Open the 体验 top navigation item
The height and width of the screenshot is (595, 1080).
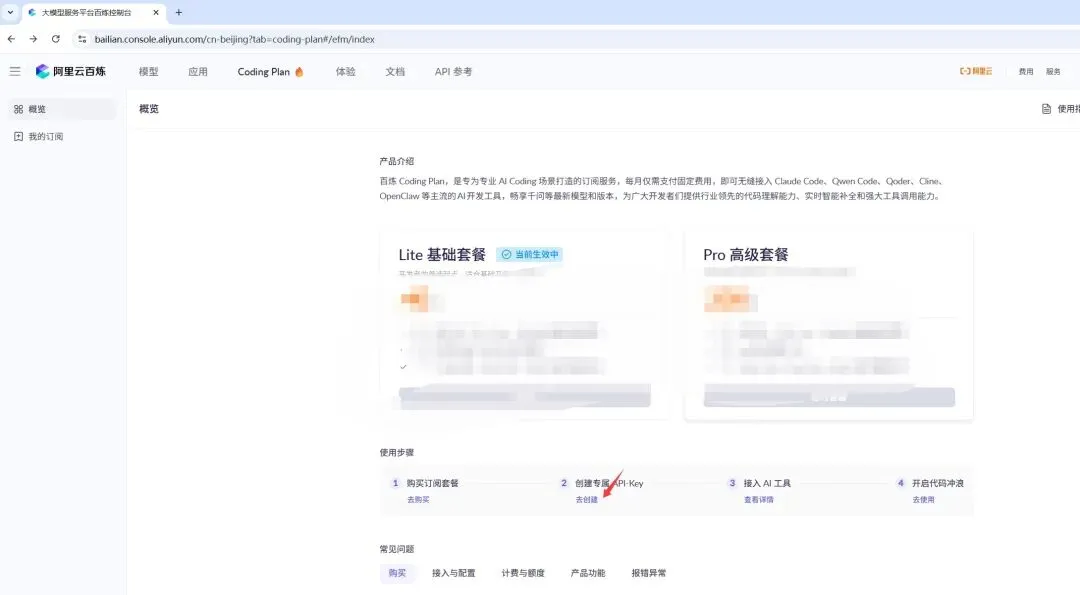[345, 72]
